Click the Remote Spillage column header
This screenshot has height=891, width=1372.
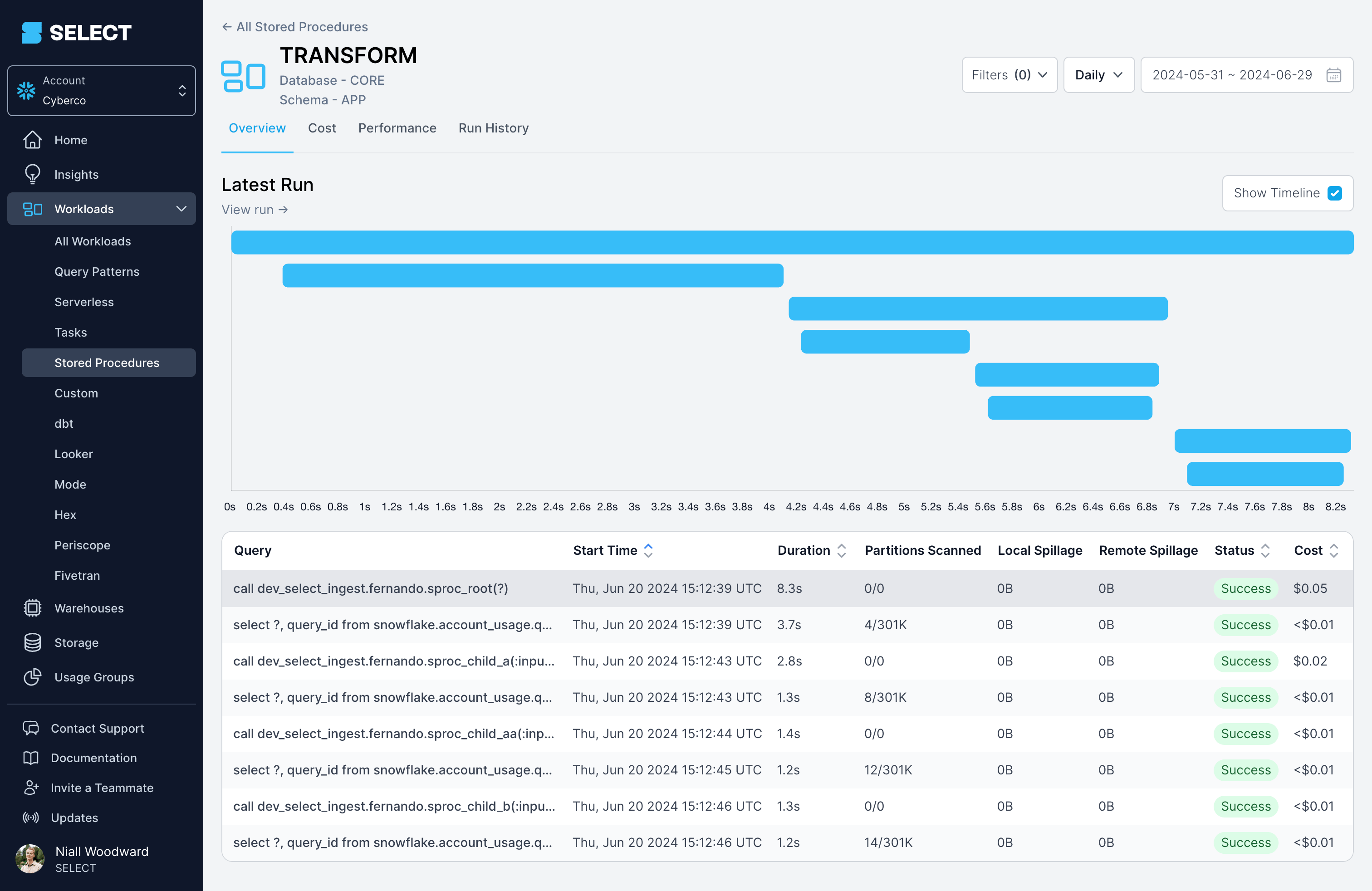[x=1148, y=550]
